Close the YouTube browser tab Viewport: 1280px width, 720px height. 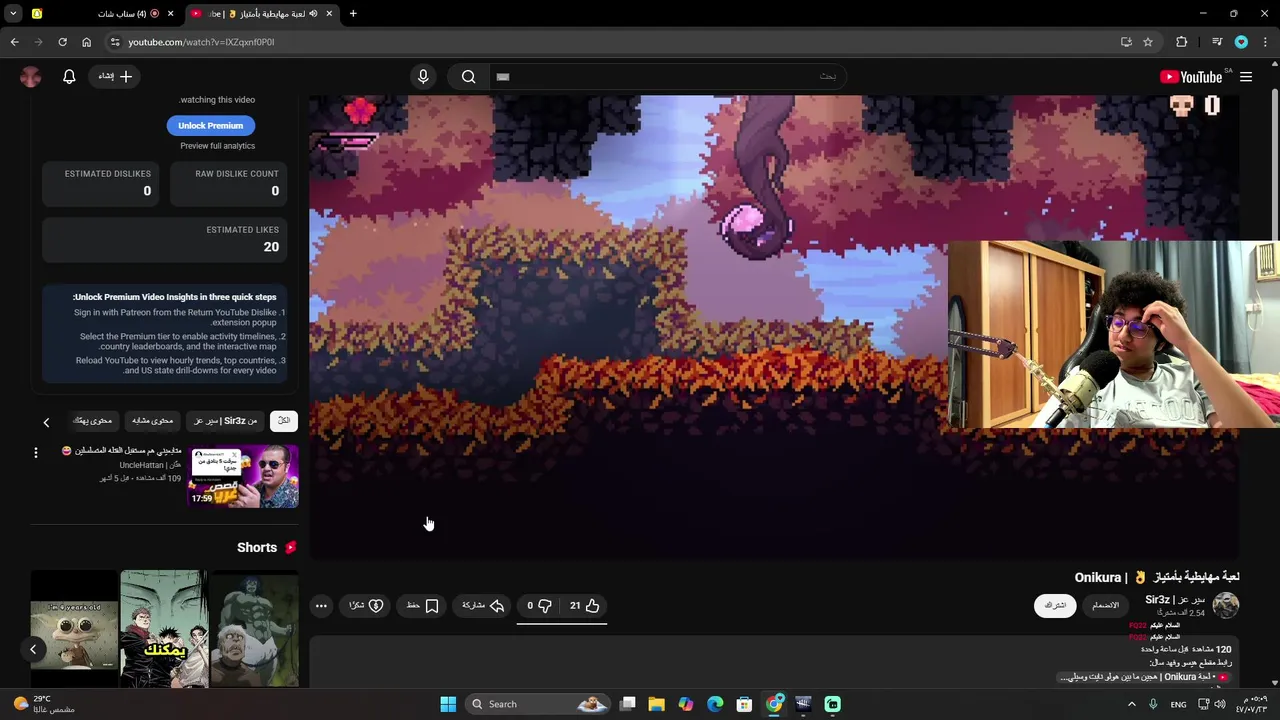pos(329,14)
